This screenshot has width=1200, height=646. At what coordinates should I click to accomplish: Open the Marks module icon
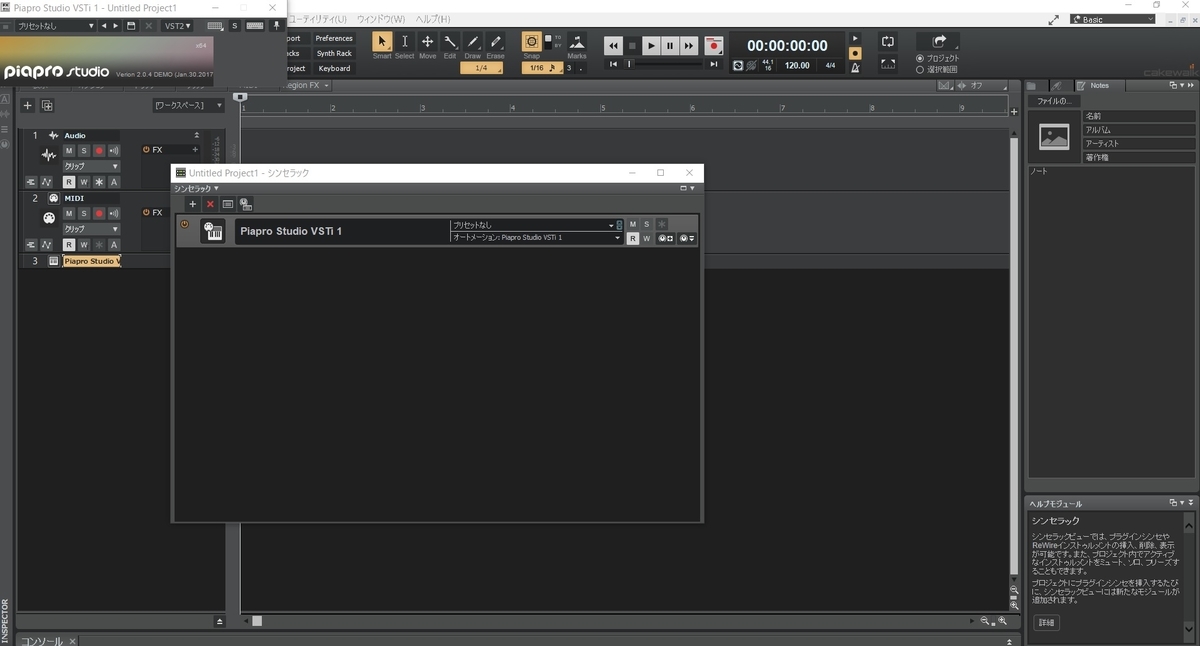pos(577,42)
